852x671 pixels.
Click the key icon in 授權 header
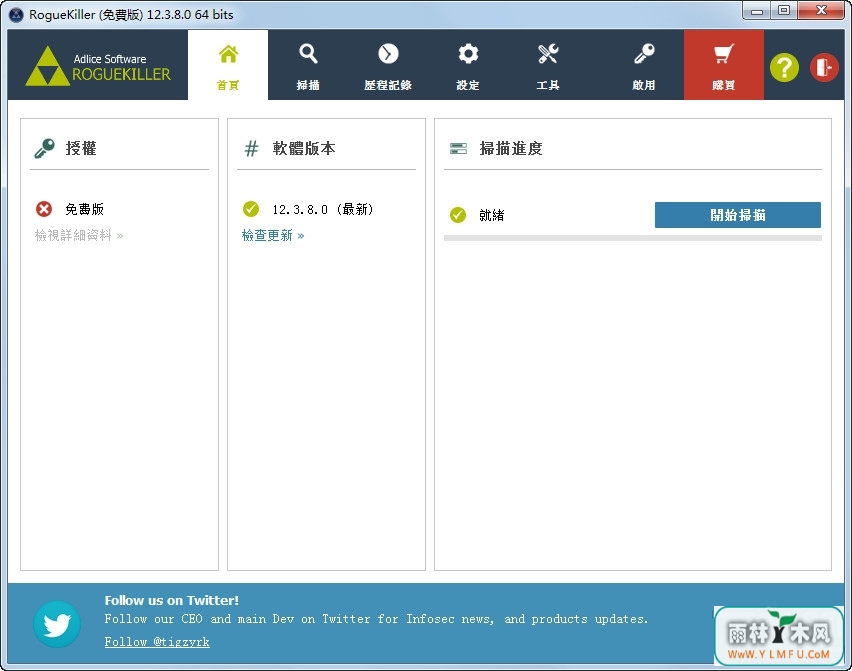click(45, 148)
